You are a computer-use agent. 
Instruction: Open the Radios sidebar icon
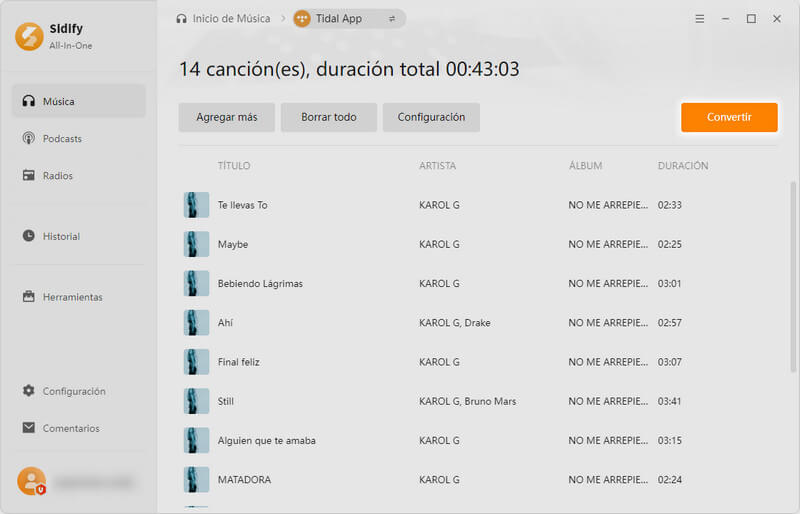point(29,175)
